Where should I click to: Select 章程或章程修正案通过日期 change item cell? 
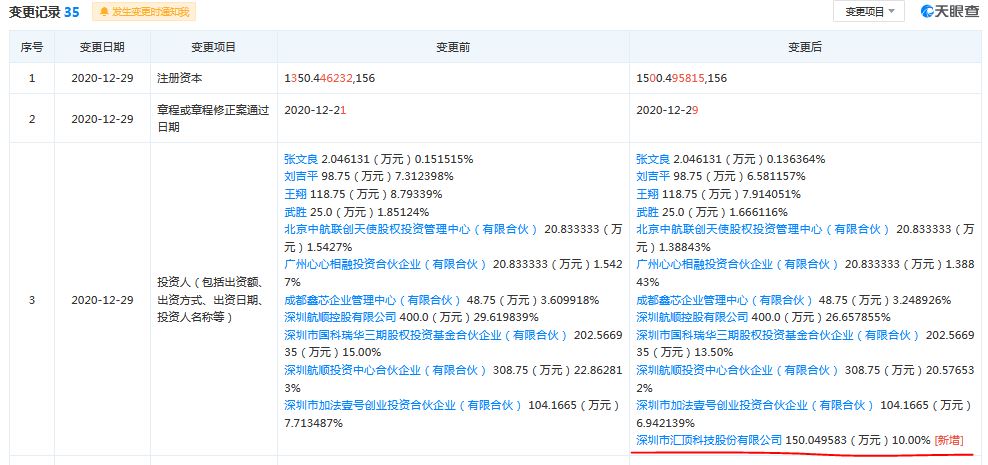coord(214,118)
